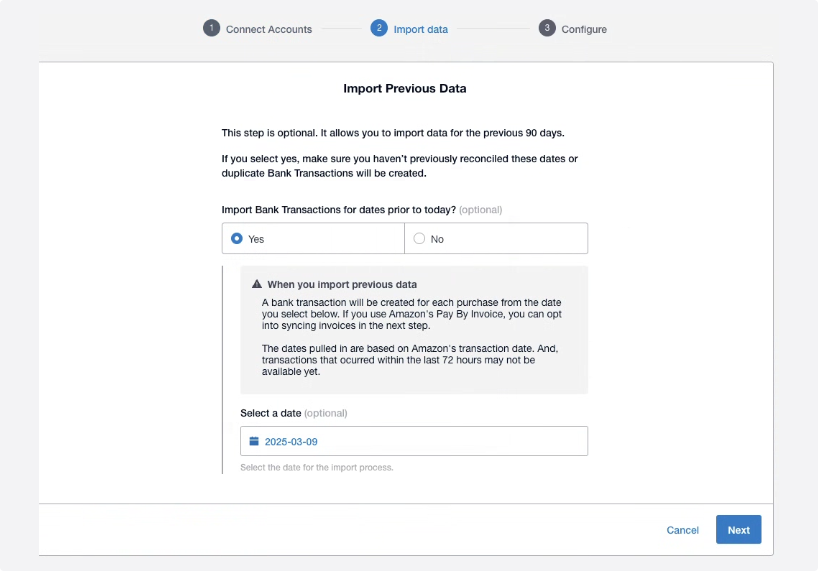This screenshot has height=571, width=818.
Task: Click the Import Previous Data heading
Action: pyautogui.click(x=405, y=88)
